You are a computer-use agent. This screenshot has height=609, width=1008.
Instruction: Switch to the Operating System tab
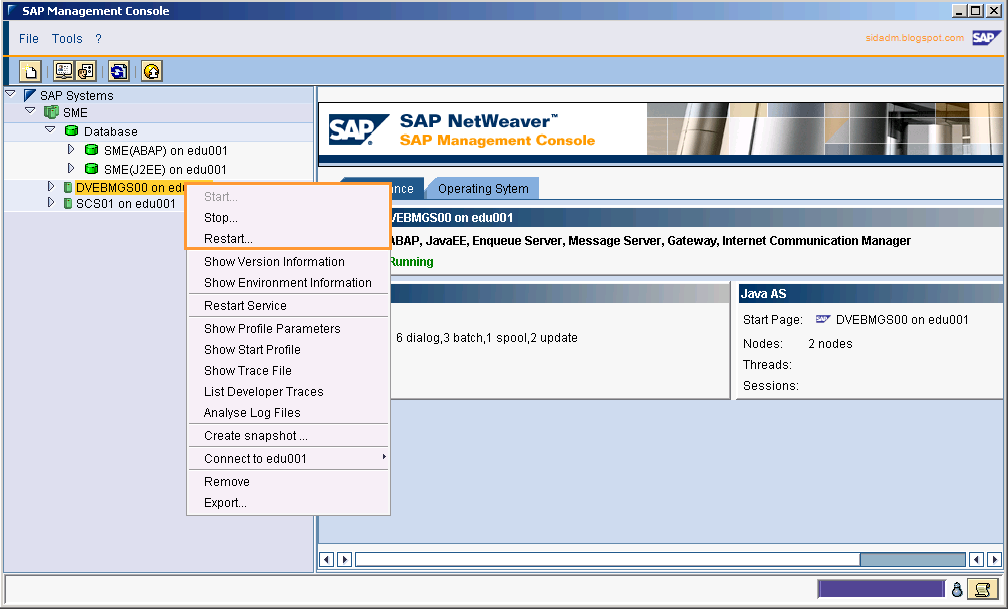point(482,188)
